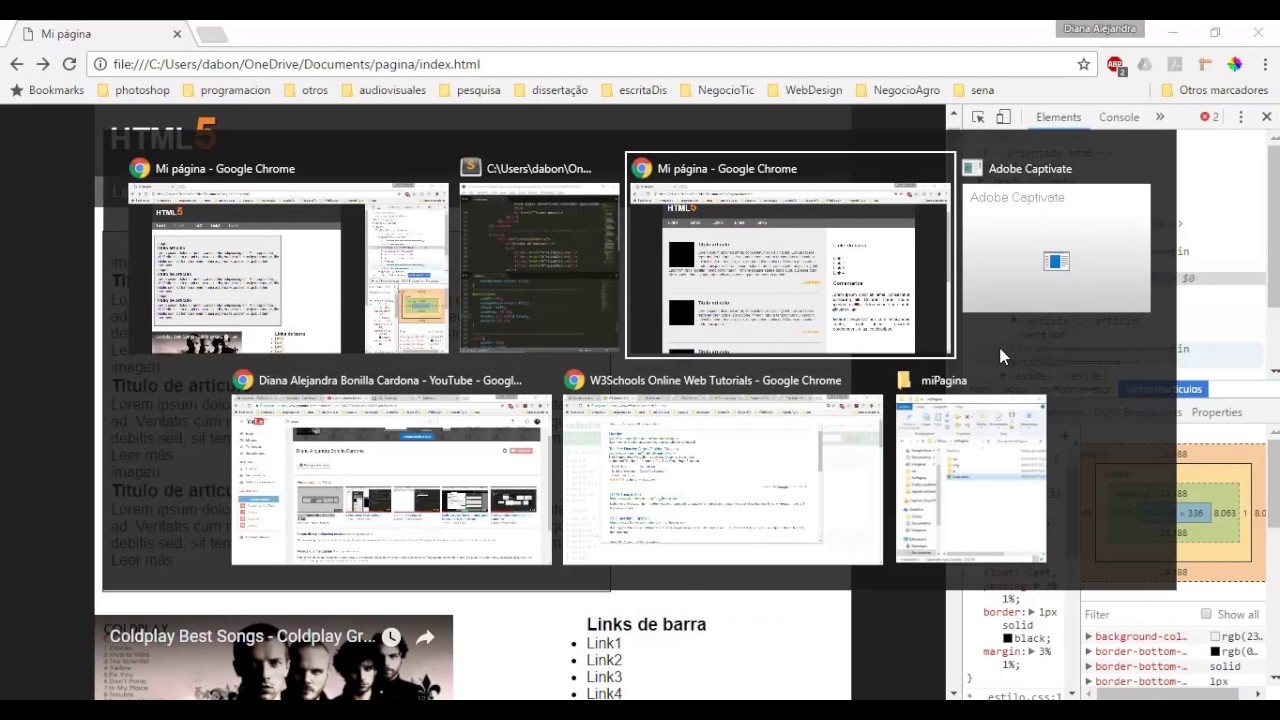Image resolution: width=1280 pixels, height=720 pixels.
Task: Open the Otros marcadores folder
Action: pyautogui.click(x=1214, y=90)
